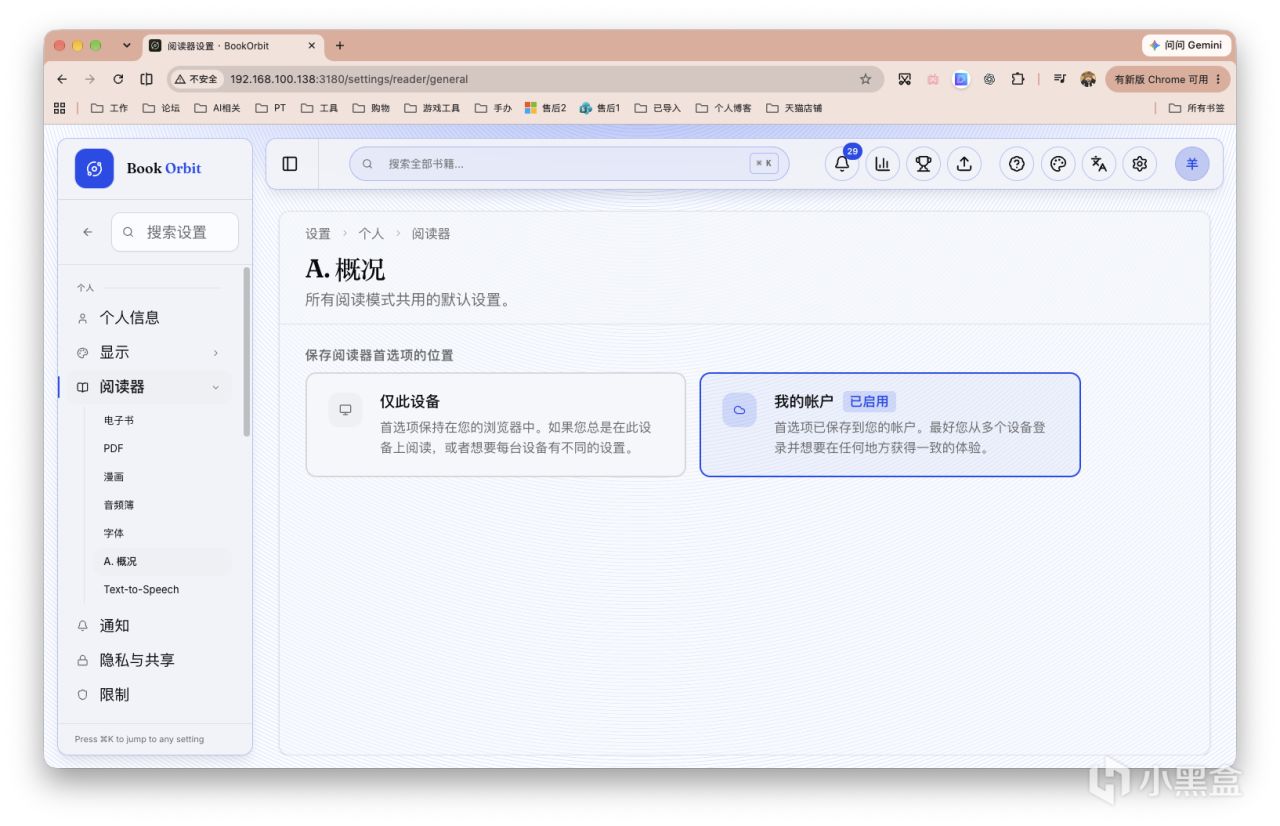Image resolution: width=1280 pixels, height=826 pixels.
Task: Open the trophy achievements icon
Action: pos(923,164)
